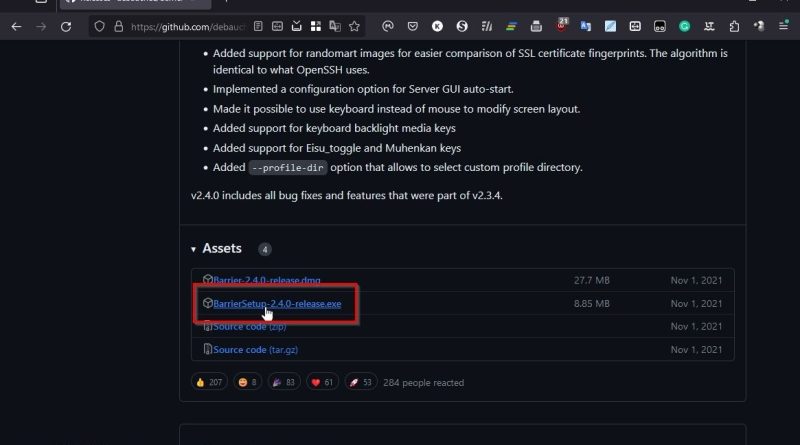Click the blue translator extension icon
This screenshot has height=445, width=800.
(x=586, y=27)
